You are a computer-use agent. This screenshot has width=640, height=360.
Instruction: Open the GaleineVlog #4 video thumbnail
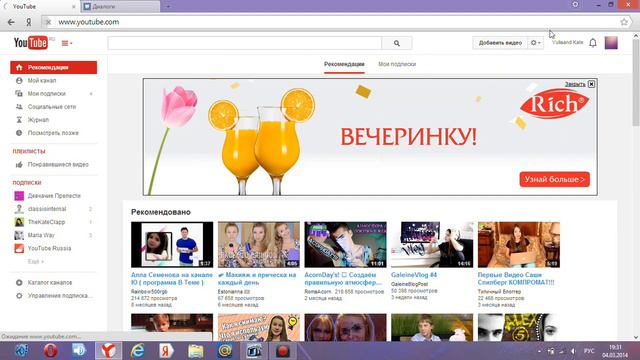(432, 244)
